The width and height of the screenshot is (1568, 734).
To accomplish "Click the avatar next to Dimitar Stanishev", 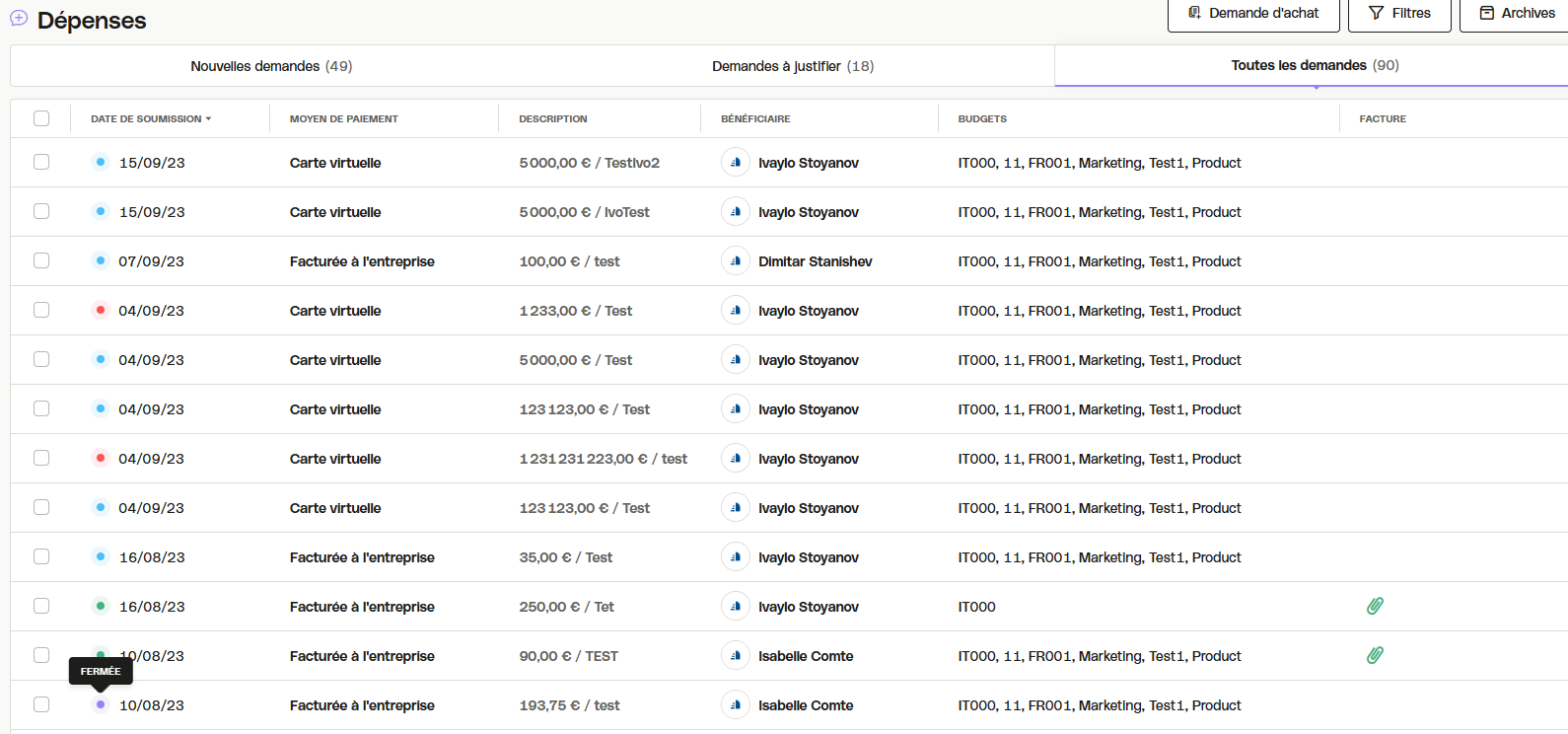I will 736,260.
